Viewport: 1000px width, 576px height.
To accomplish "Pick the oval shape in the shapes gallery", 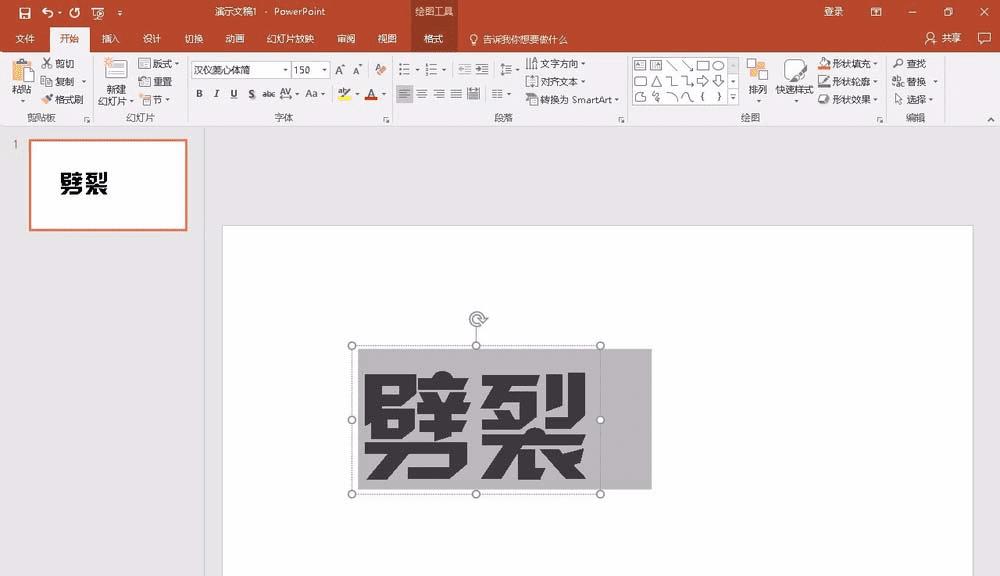I will click(x=718, y=65).
